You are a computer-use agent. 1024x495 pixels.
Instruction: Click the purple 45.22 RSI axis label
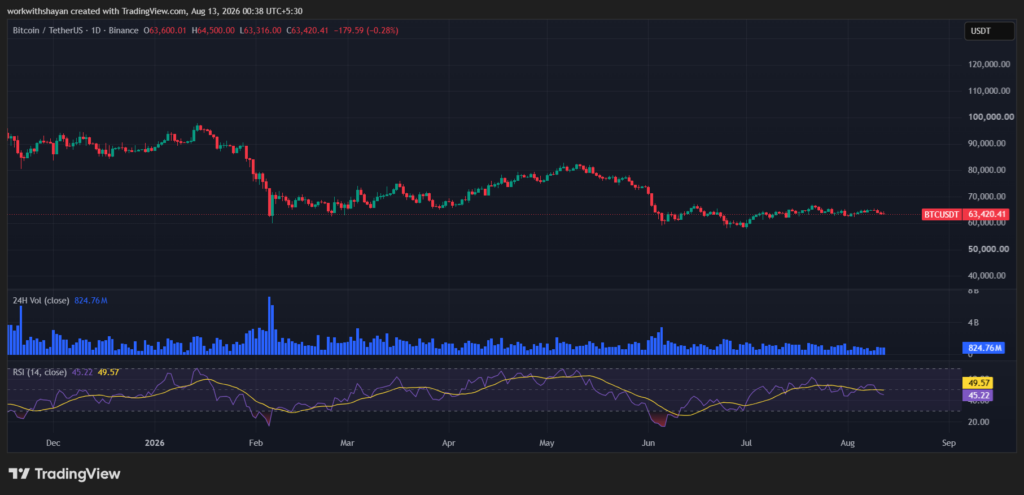(976, 395)
